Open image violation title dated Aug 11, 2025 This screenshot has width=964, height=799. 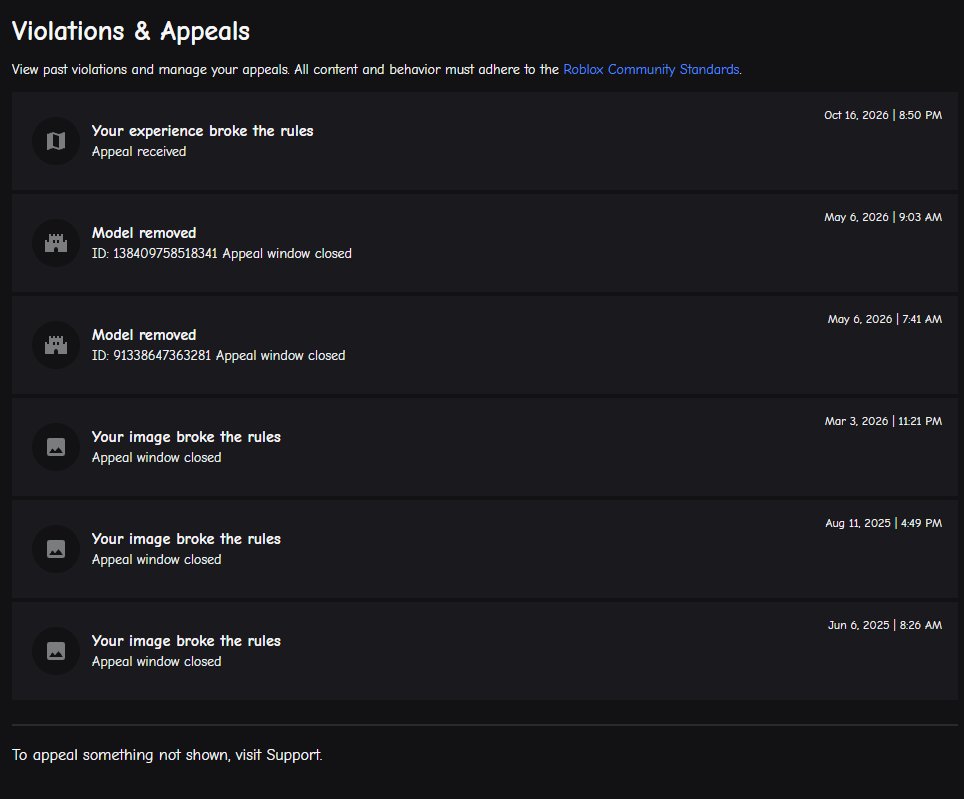point(186,539)
